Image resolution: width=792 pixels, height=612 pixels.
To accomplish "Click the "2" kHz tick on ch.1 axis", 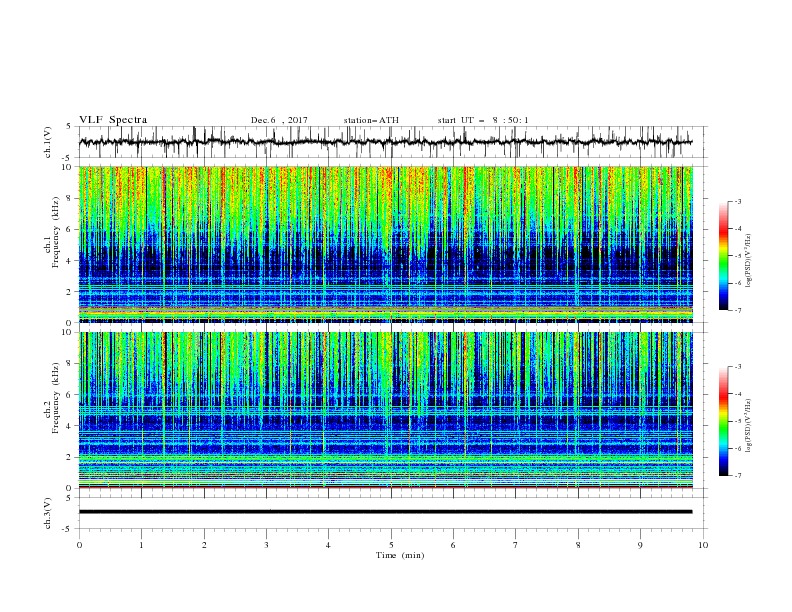I will (x=69, y=292).
